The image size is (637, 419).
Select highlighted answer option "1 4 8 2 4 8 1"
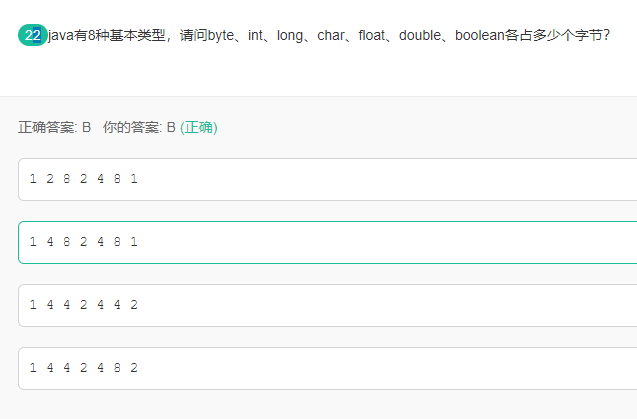point(327,242)
